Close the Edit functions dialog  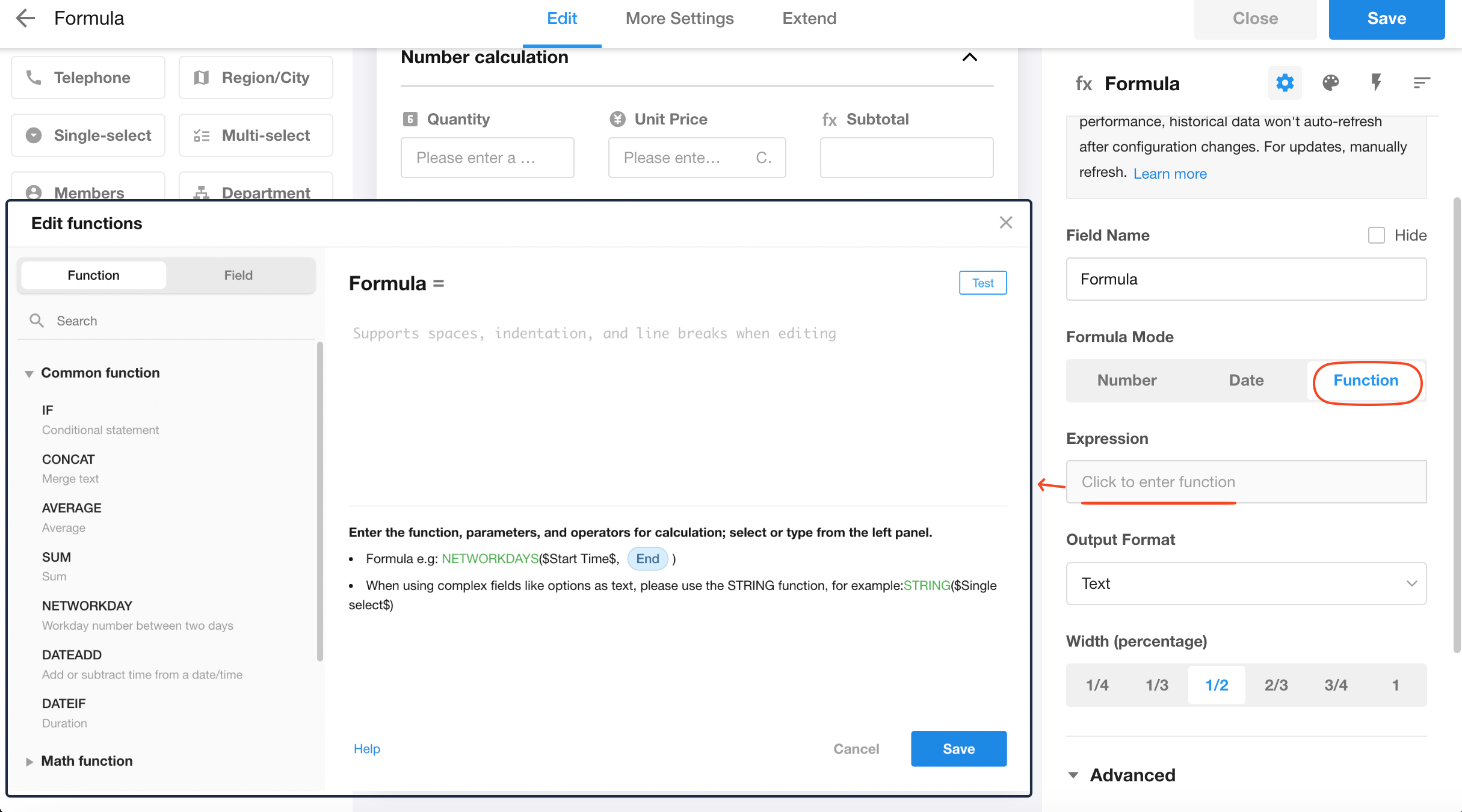[x=1006, y=223]
